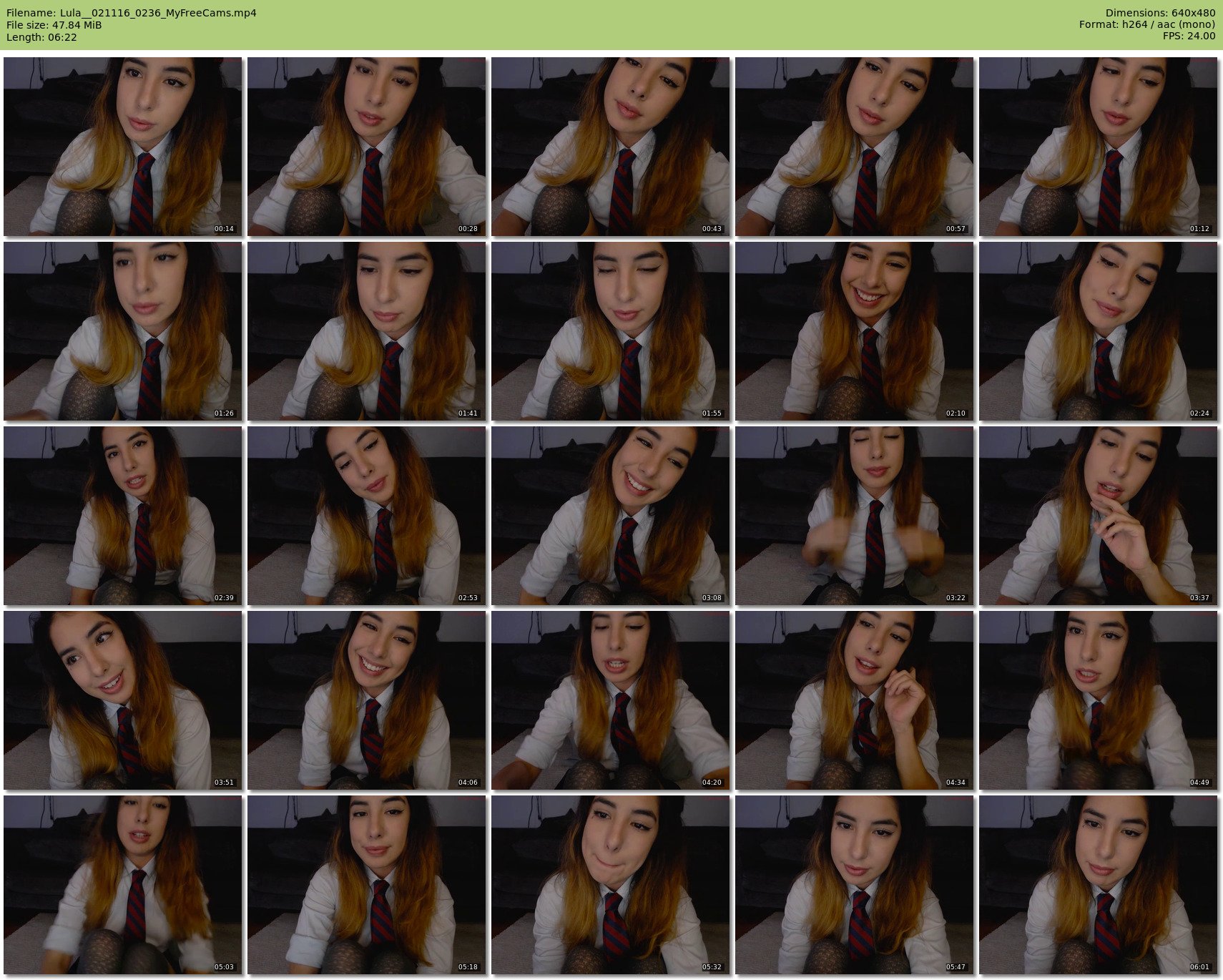Open the frame at 01:26
The image size is (1223, 980).
click(122, 331)
